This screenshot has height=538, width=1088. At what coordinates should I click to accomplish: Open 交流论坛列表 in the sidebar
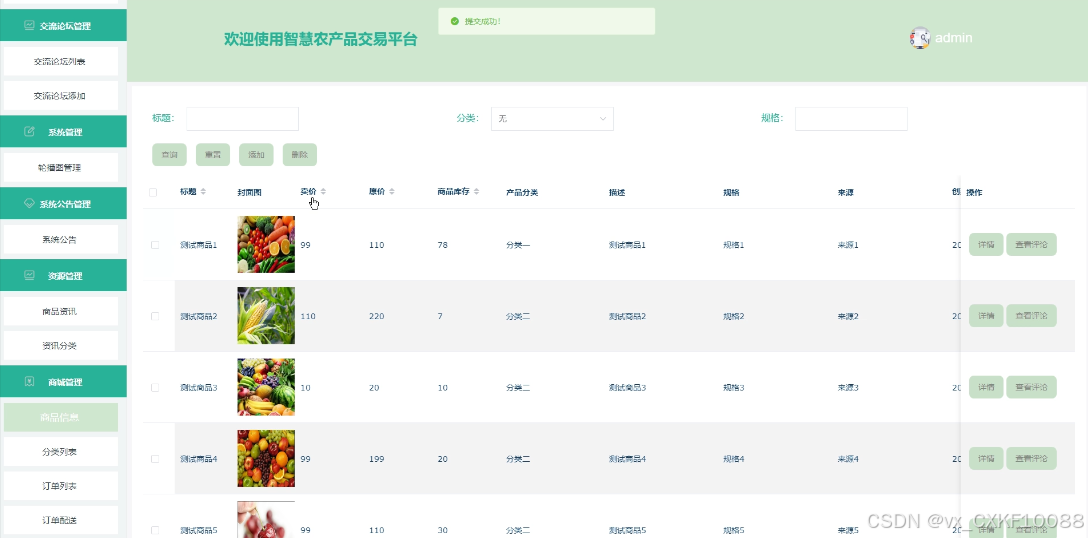[x=61, y=61]
